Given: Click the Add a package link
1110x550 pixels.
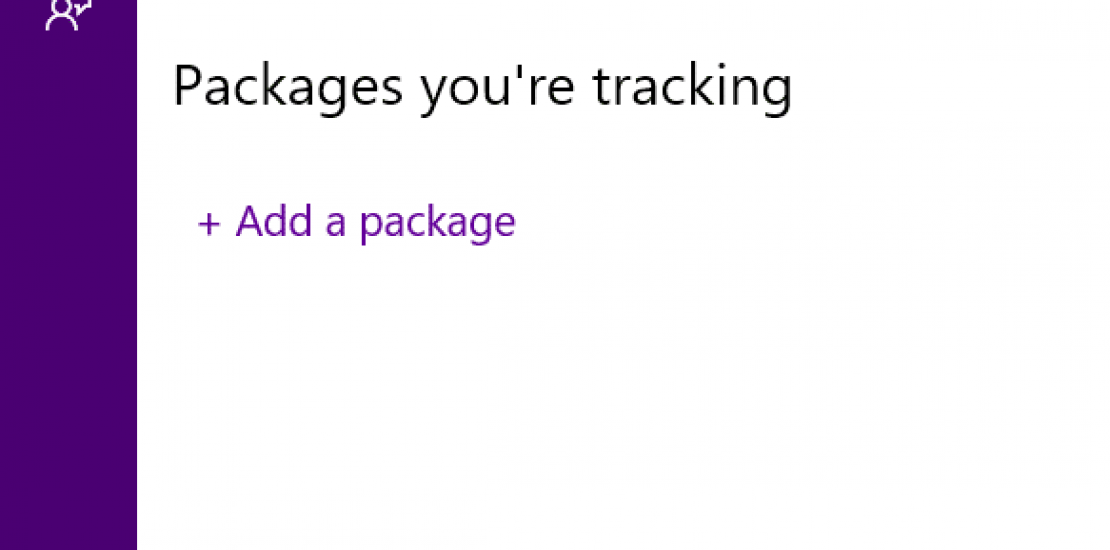Looking at the screenshot, I should pyautogui.click(x=357, y=222).
